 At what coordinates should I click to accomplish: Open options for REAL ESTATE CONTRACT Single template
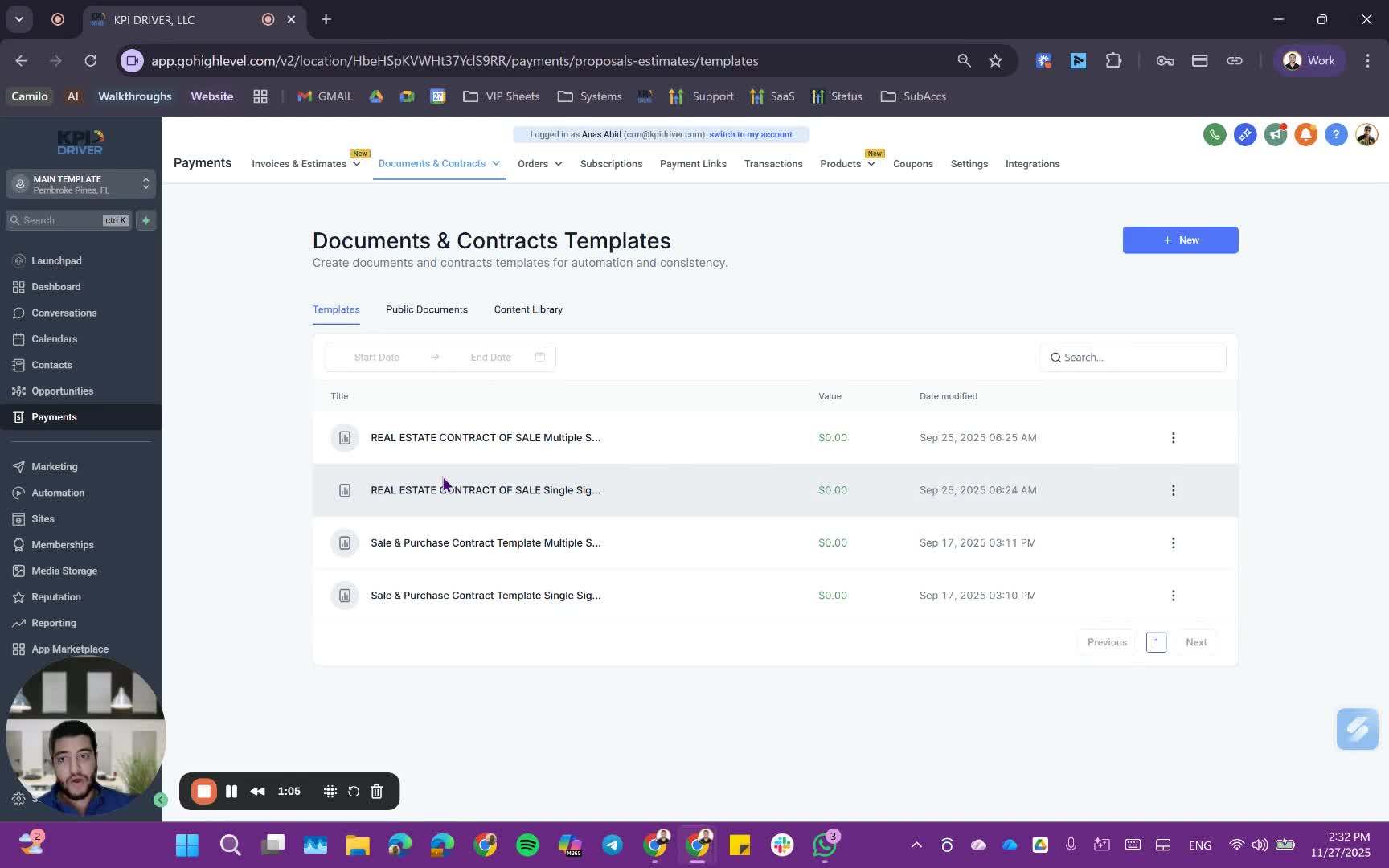click(1174, 490)
